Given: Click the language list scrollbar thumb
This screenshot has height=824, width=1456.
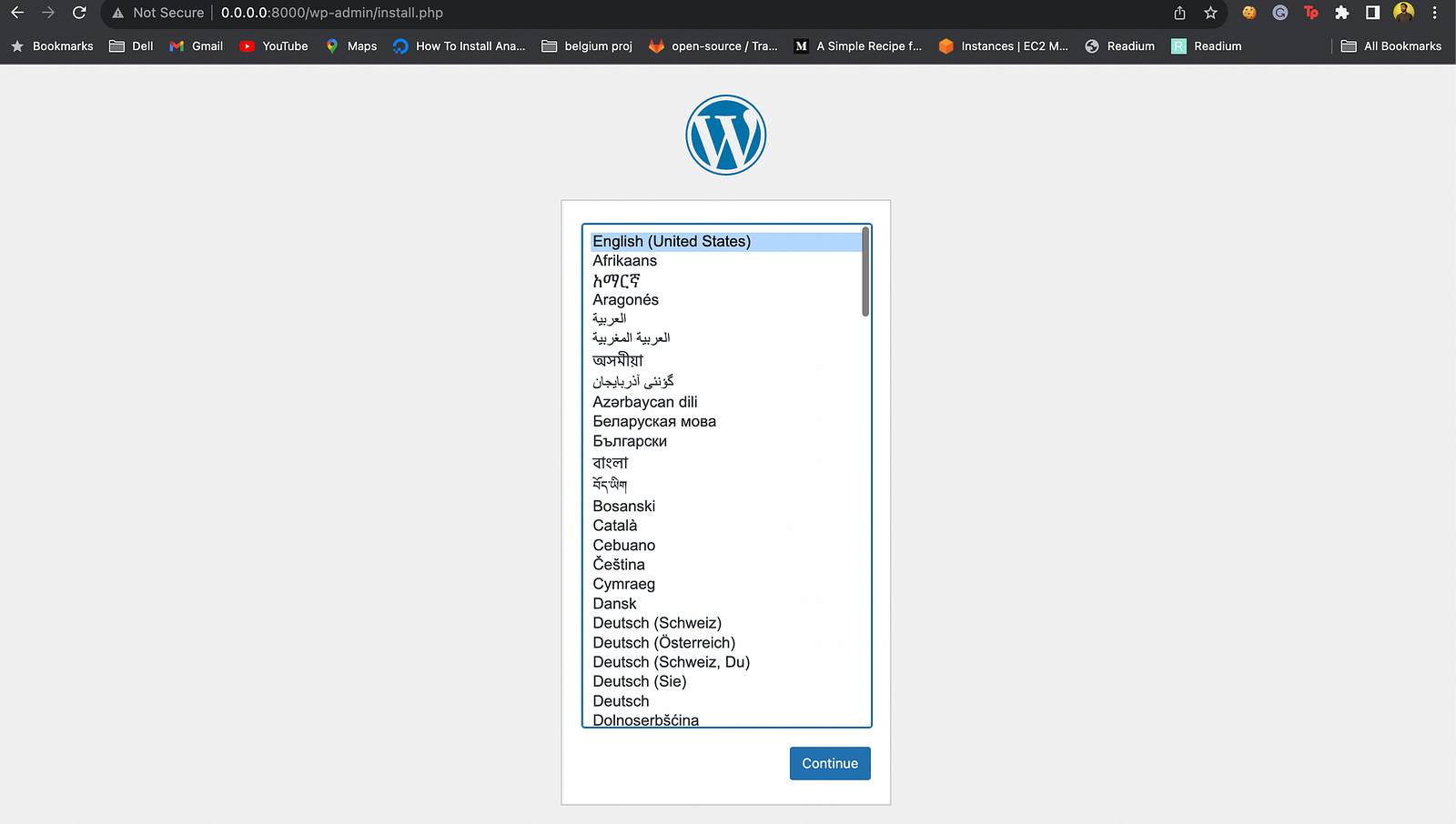Looking at the screenshot, I should 865,272.
